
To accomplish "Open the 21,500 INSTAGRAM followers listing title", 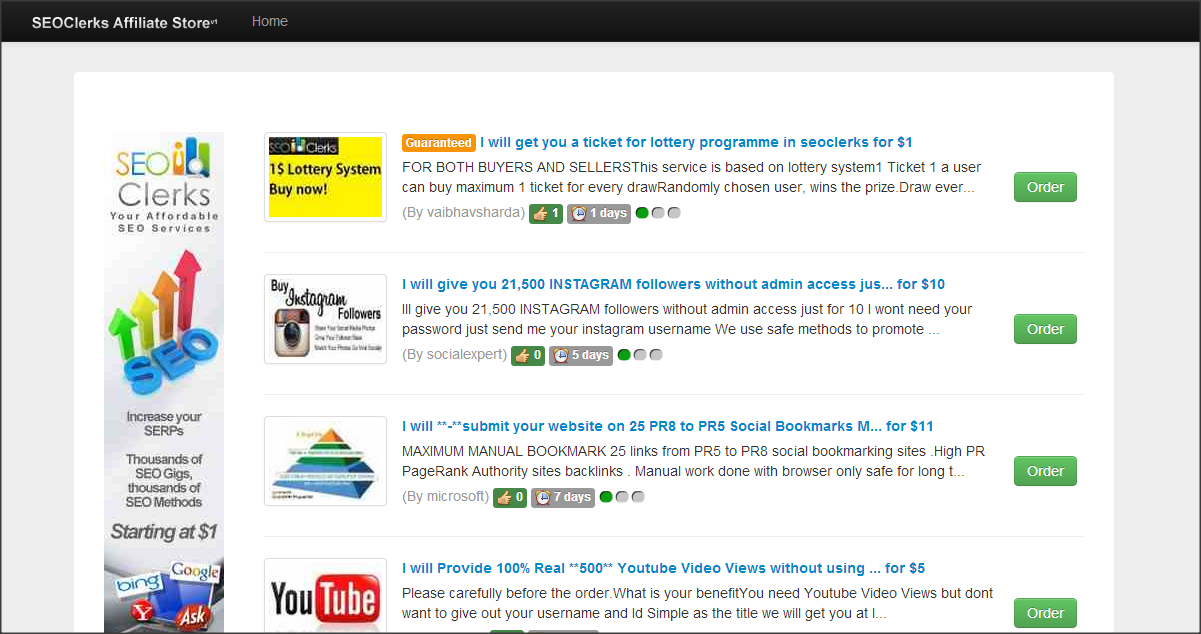I will click(x=673, y=284).
